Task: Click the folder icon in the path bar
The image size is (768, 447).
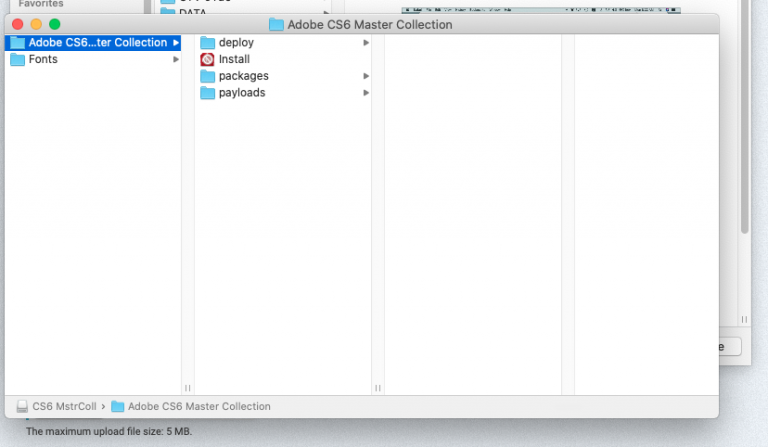Action: (118, 406)
